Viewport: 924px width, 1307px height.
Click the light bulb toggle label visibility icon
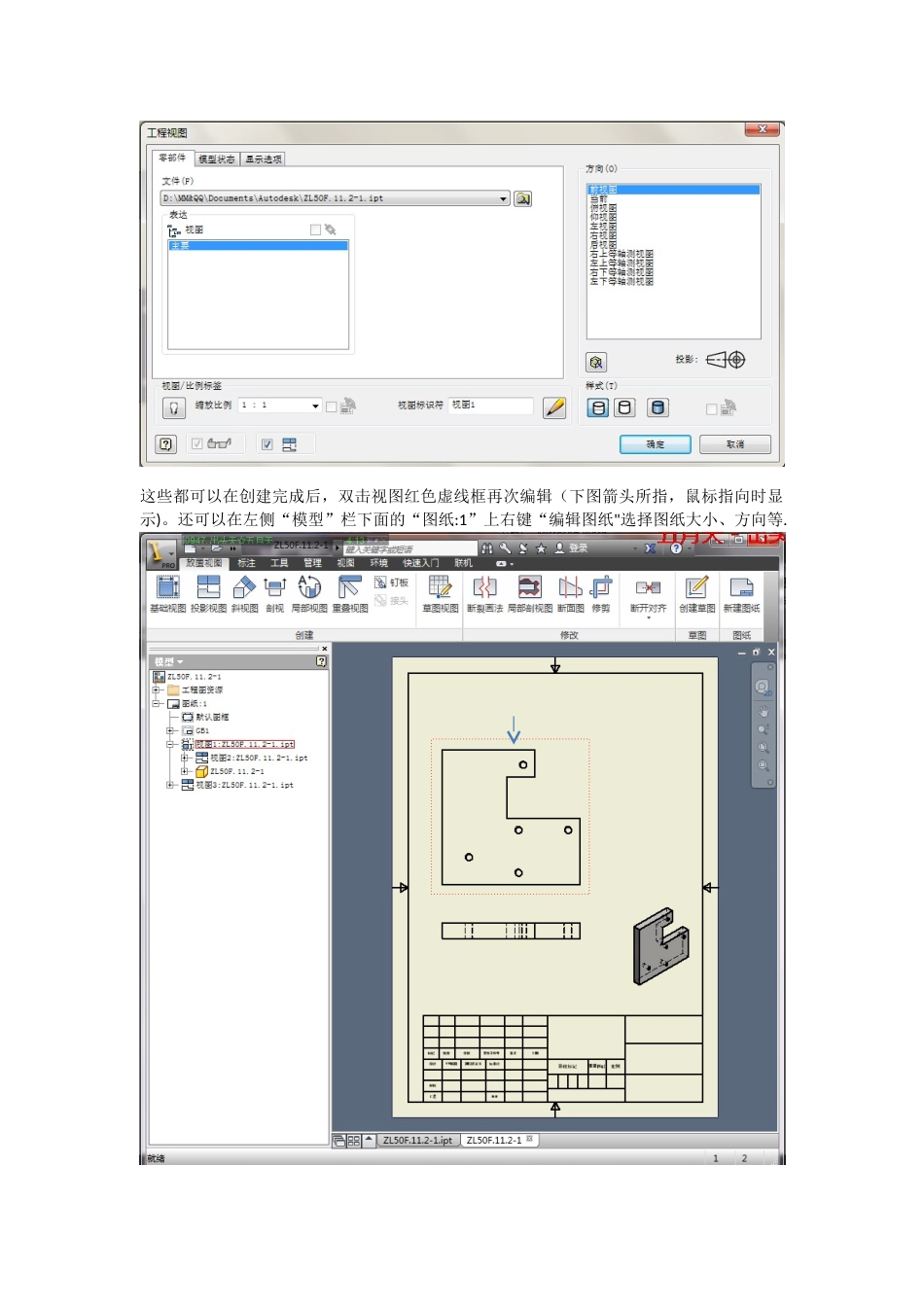174,407
